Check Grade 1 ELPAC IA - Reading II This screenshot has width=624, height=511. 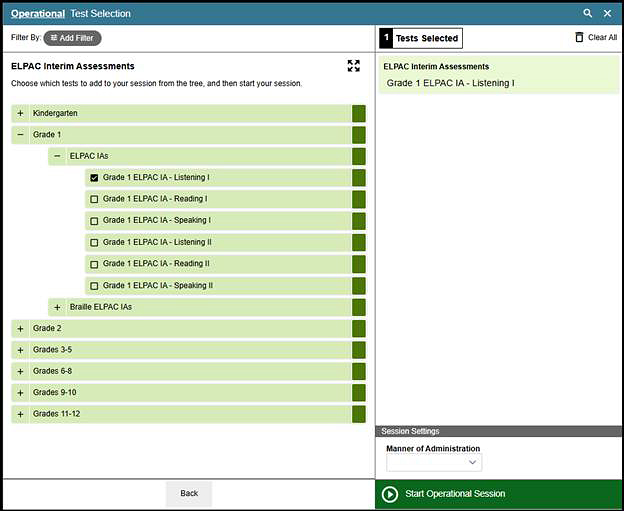tap(94, 264)
